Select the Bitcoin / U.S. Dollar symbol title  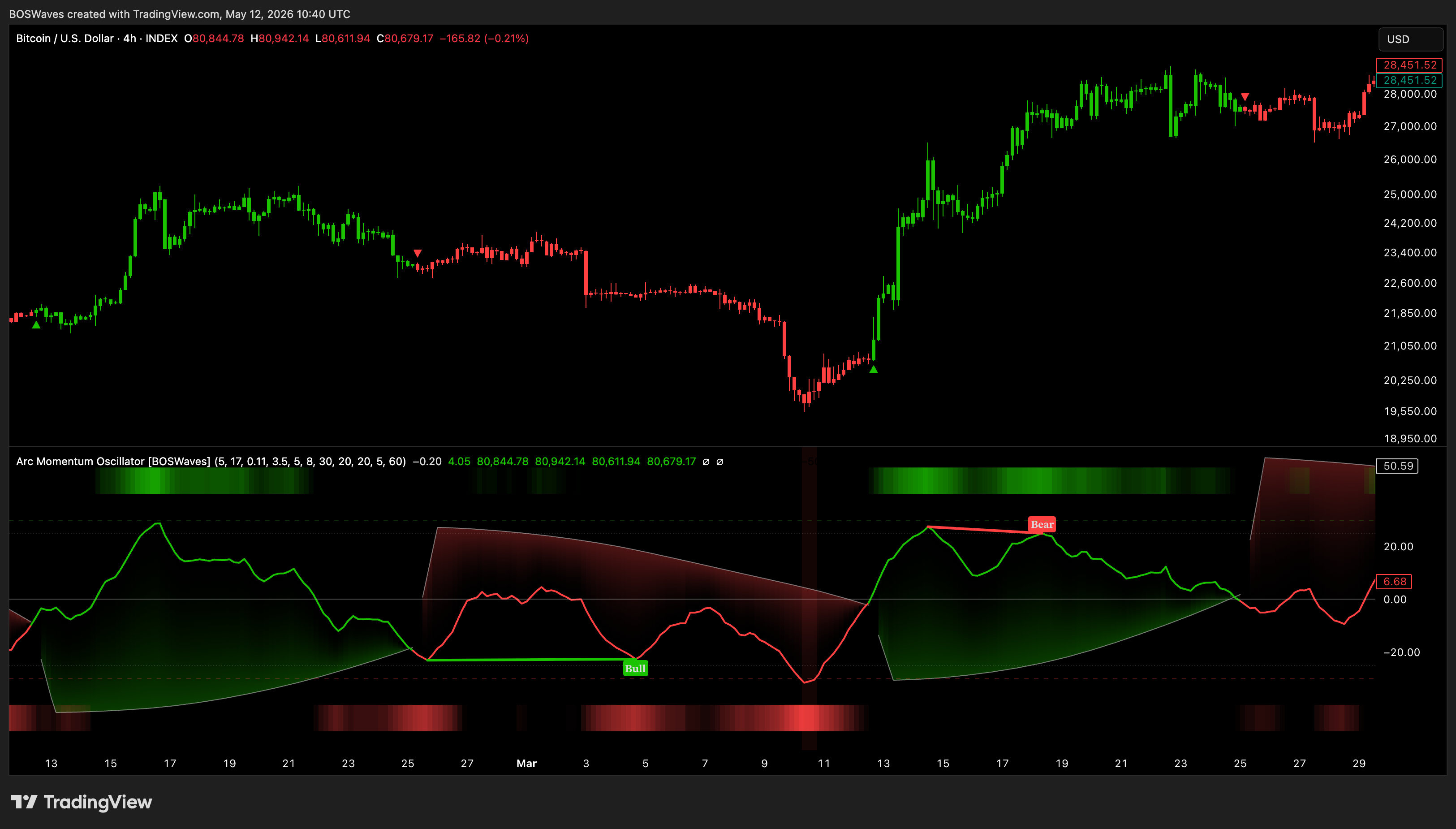coord(97,38)
